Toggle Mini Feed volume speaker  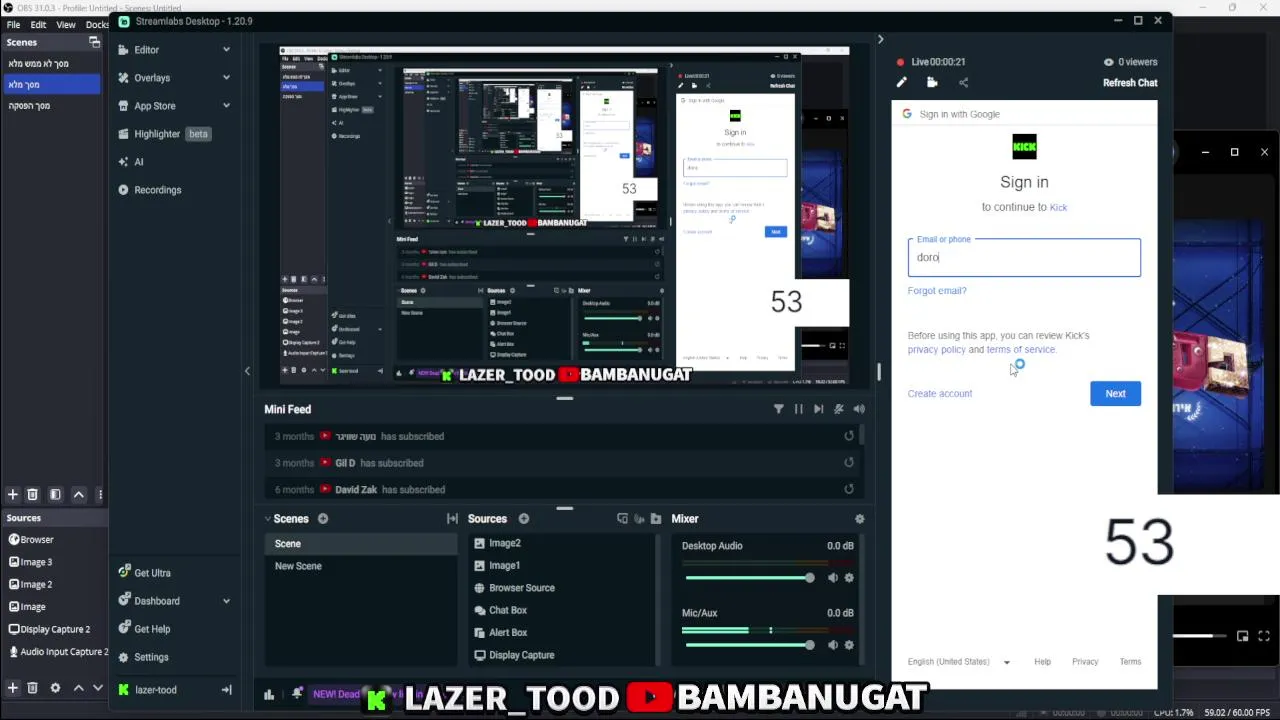click(859, 409)
